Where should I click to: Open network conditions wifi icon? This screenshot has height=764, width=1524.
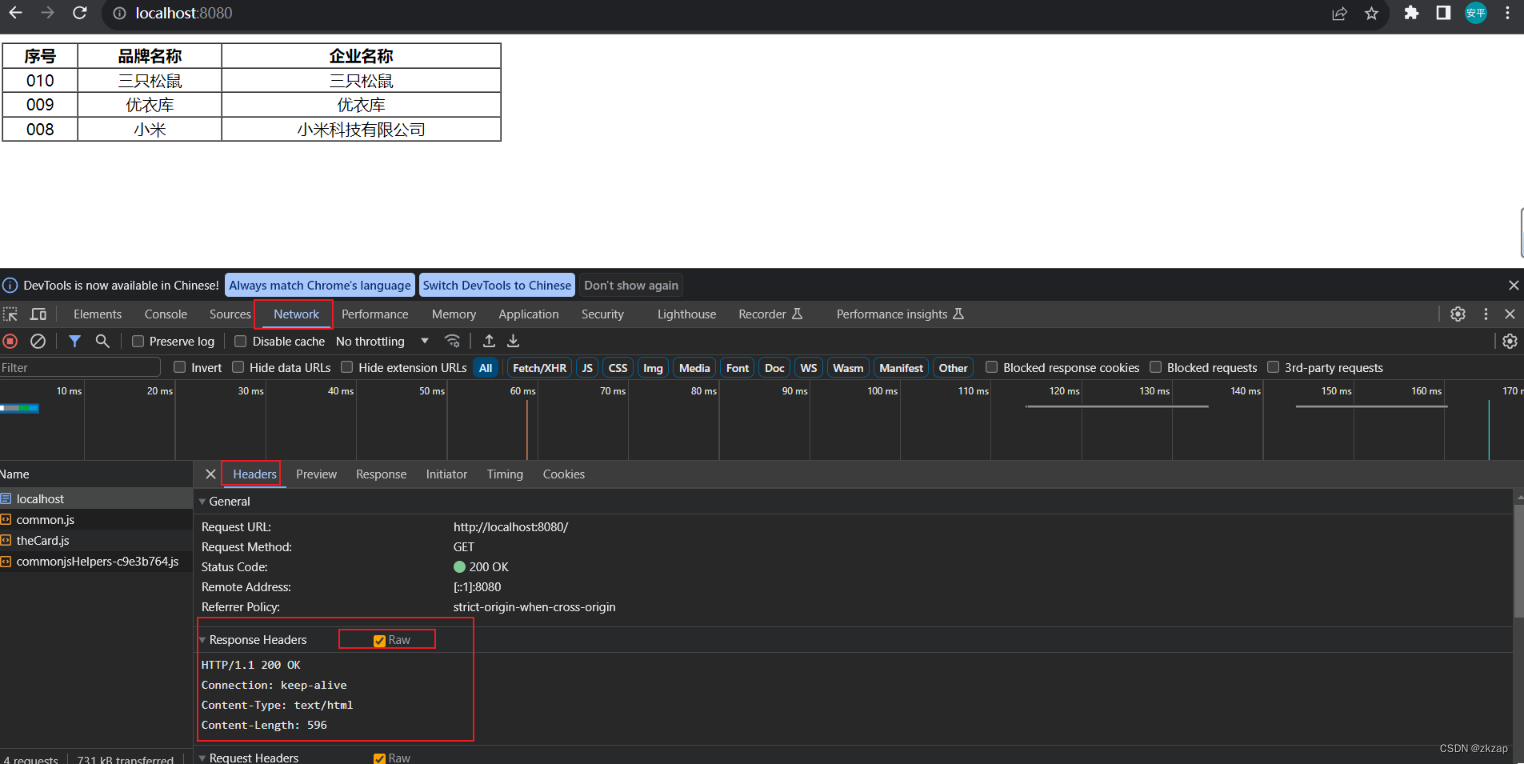[453, 341]
